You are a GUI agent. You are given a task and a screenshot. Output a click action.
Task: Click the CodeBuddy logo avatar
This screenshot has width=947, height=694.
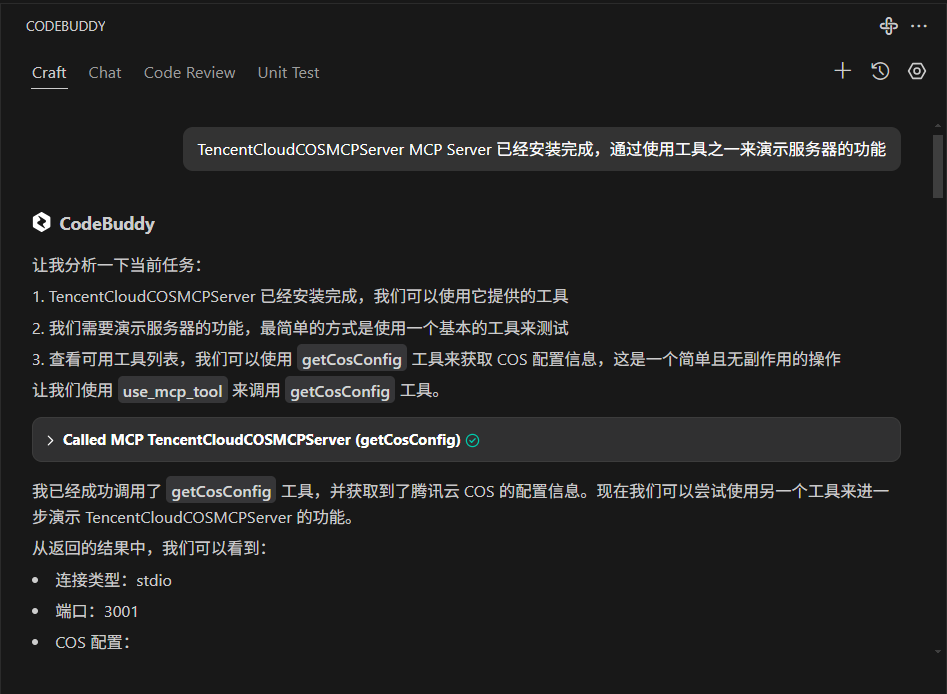(x=42, y=223)
